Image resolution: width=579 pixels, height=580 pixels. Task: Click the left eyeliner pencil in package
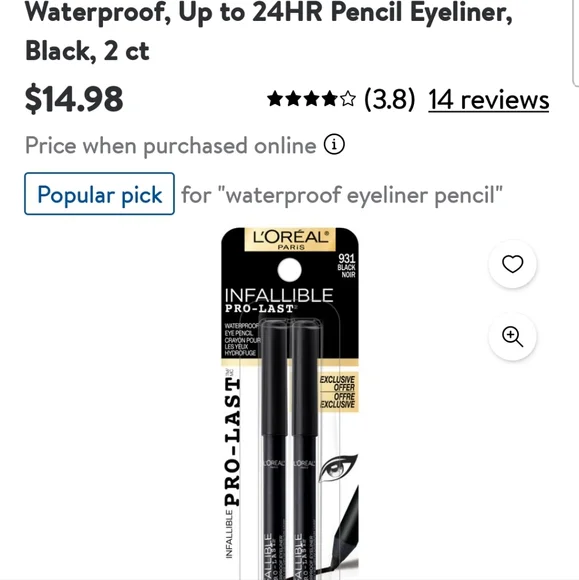click(x=274, y=448)
